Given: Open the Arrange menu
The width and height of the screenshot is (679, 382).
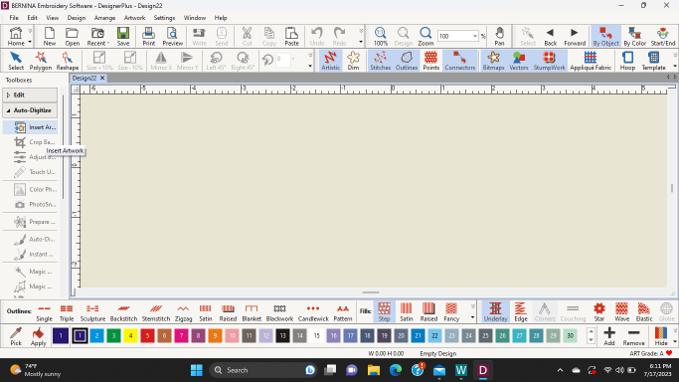Looking at the screenshot, I should tap(105, 18).
